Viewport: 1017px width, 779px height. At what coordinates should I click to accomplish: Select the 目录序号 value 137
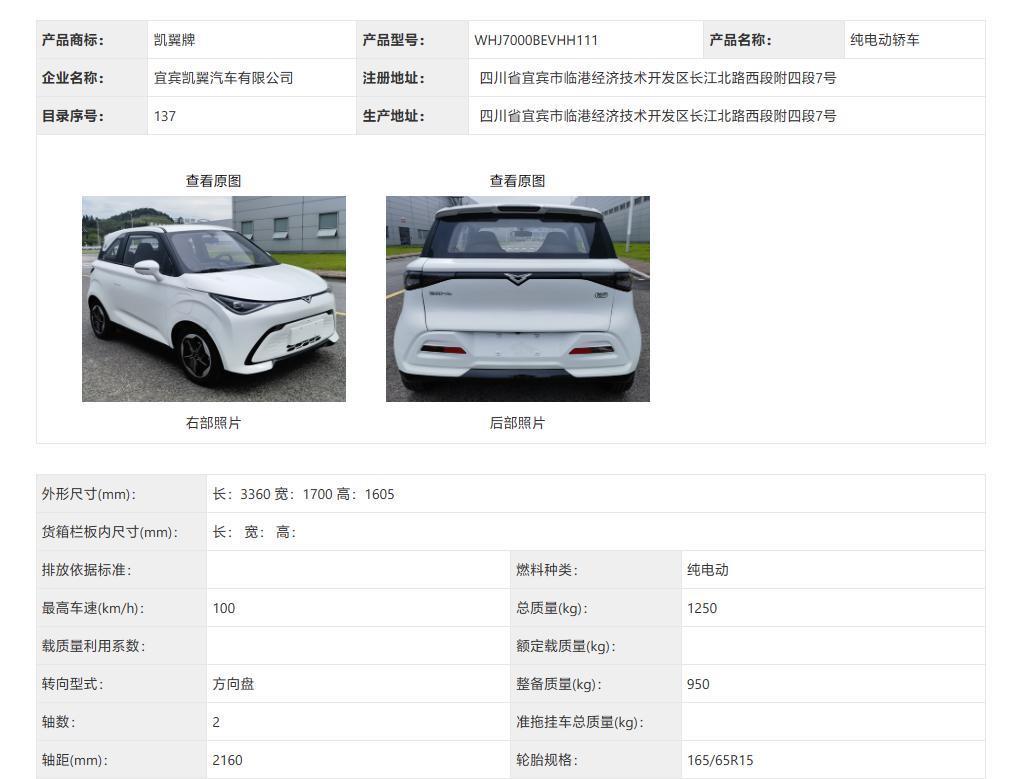point(164,116)
